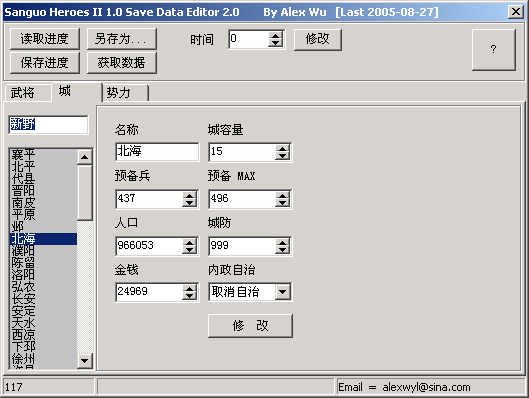This screenshot has height=398, width=529.
Task: Click the 保存进度 save progress button
Action: click(x=45, y=62)
